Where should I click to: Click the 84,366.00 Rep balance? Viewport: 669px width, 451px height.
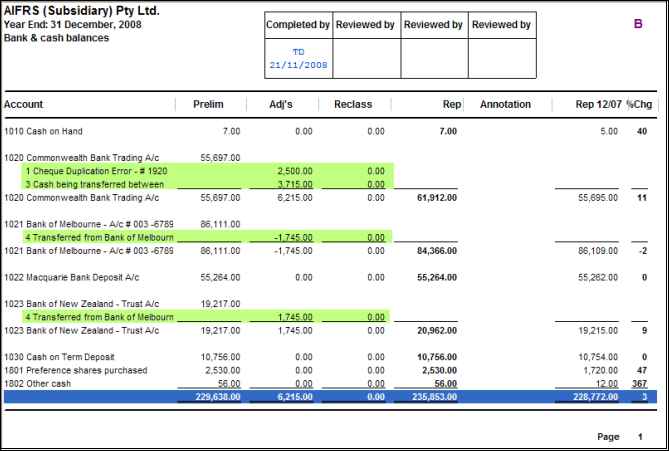pyautogui.click(x=437, y=251)
